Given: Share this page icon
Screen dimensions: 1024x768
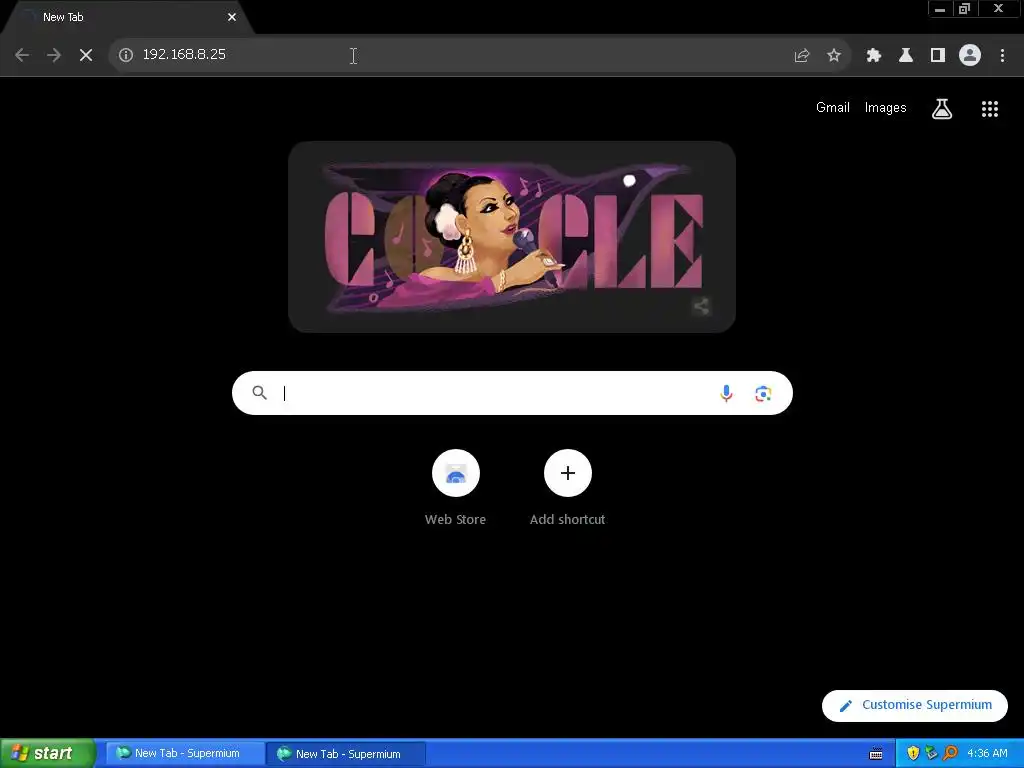Looking at the screenshot, I should tap(802, 56).
